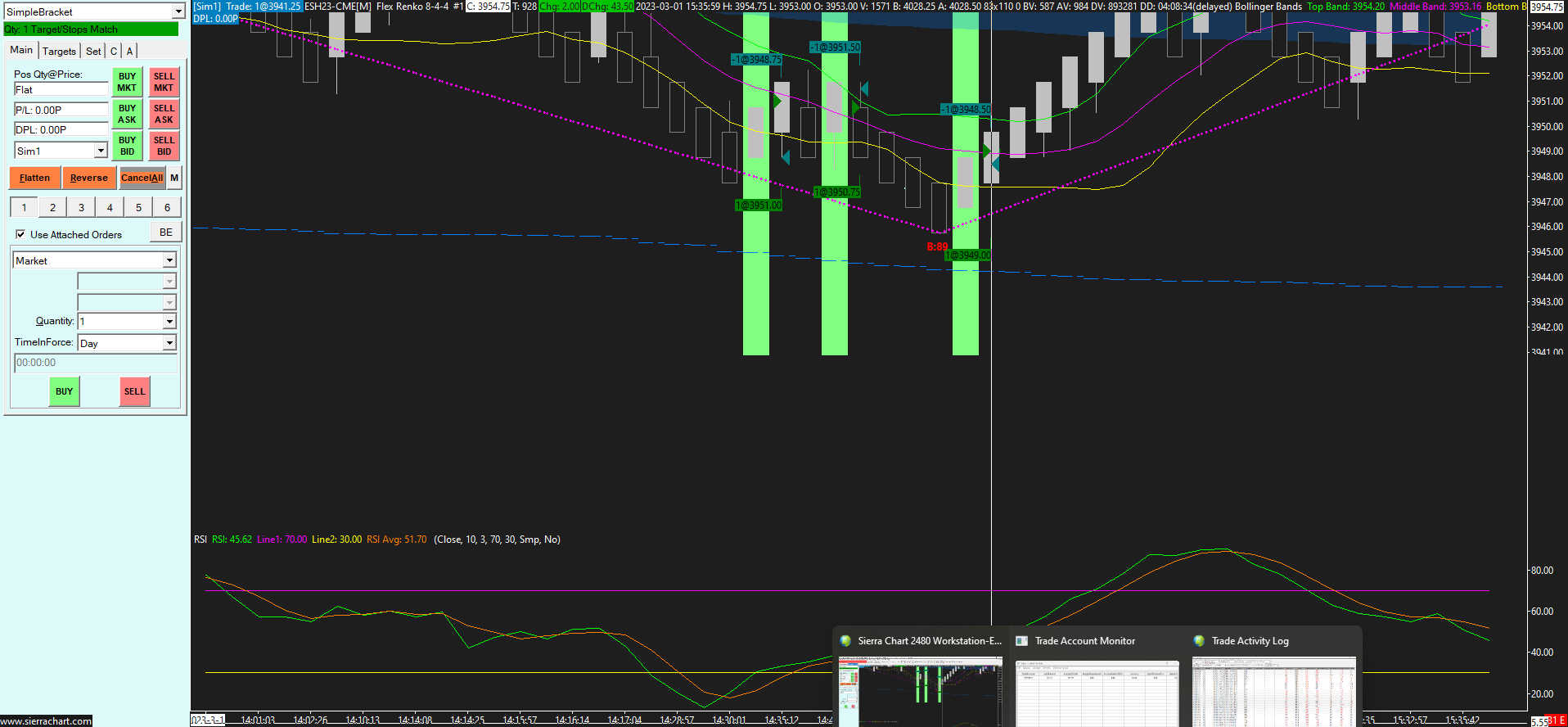Click the www.sierrachart.com link

[x=46, y=721]
